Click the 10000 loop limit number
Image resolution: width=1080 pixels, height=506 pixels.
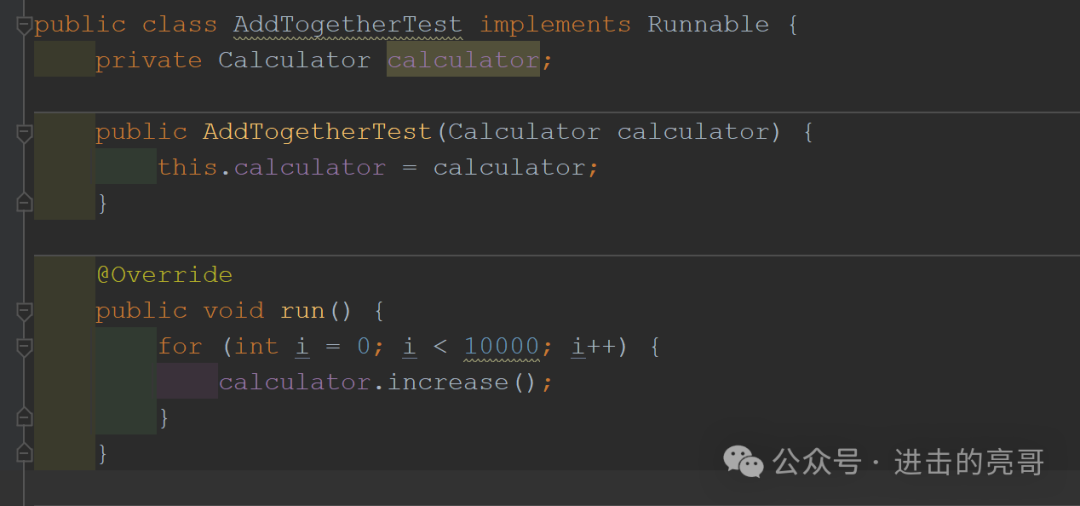click(502, 347)
